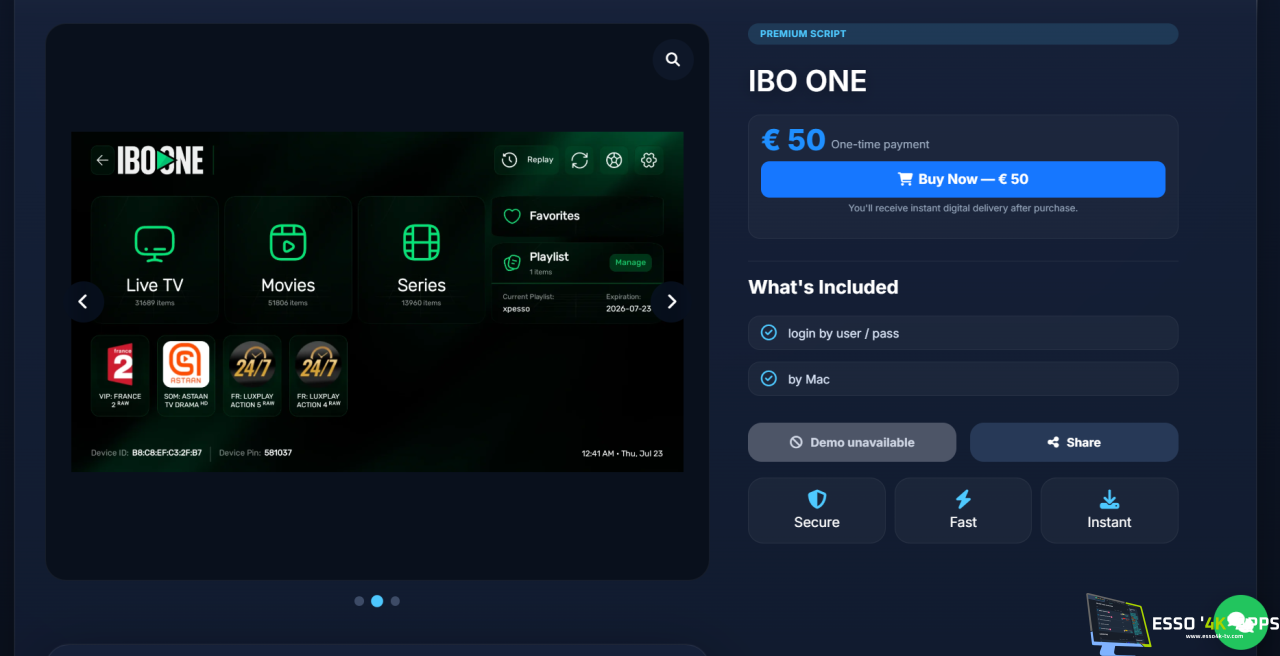Click the IBO ONE product title
Image resolution: width=1280 pixels, height=656 pixels.
[x=807, y=81]
